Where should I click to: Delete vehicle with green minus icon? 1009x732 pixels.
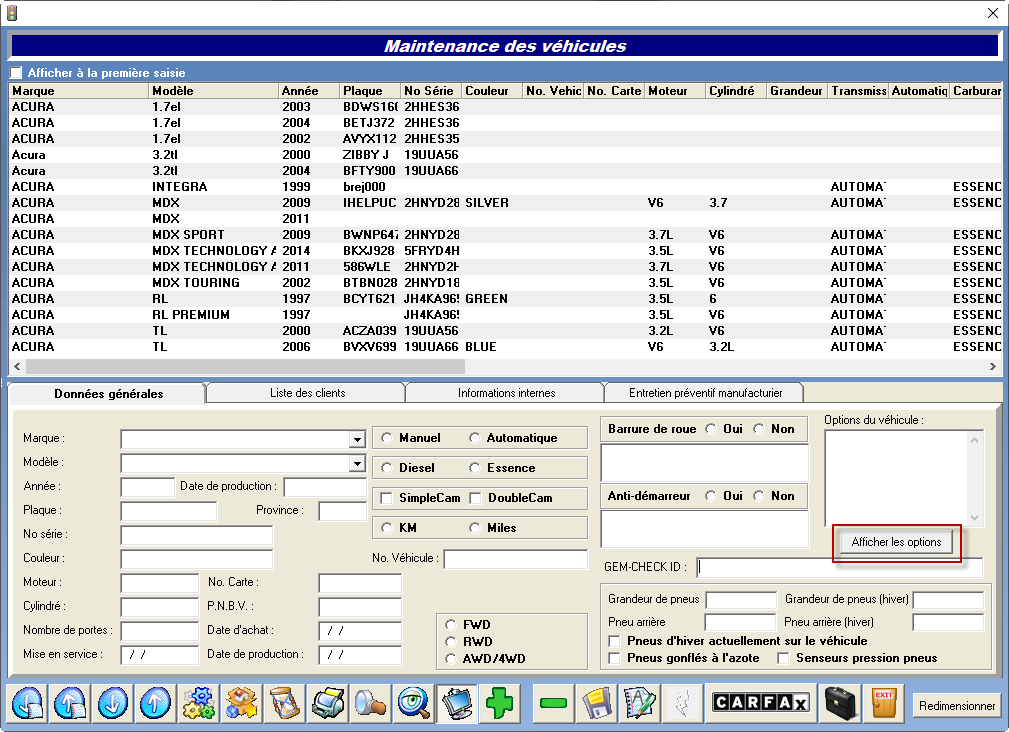tap(553, 703)
